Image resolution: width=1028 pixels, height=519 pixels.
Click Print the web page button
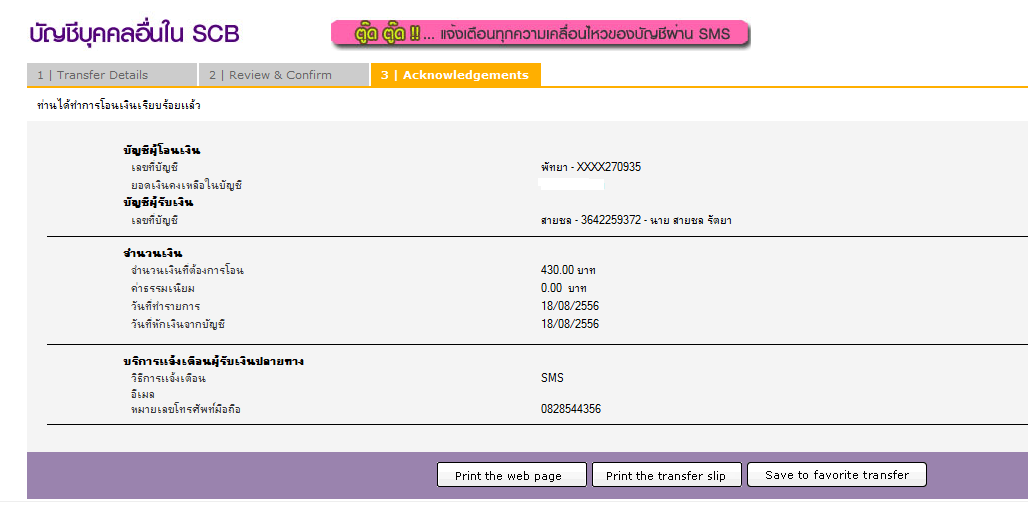(x=511, y=475)
